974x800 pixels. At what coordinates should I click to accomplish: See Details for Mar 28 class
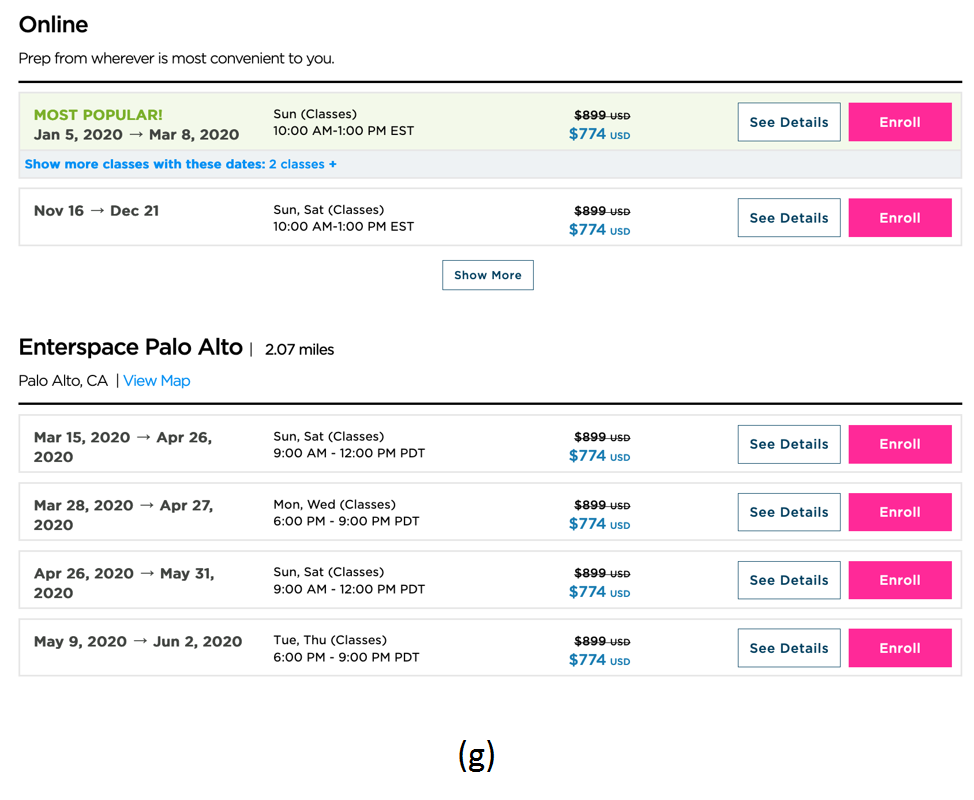[x=788, y=512]
